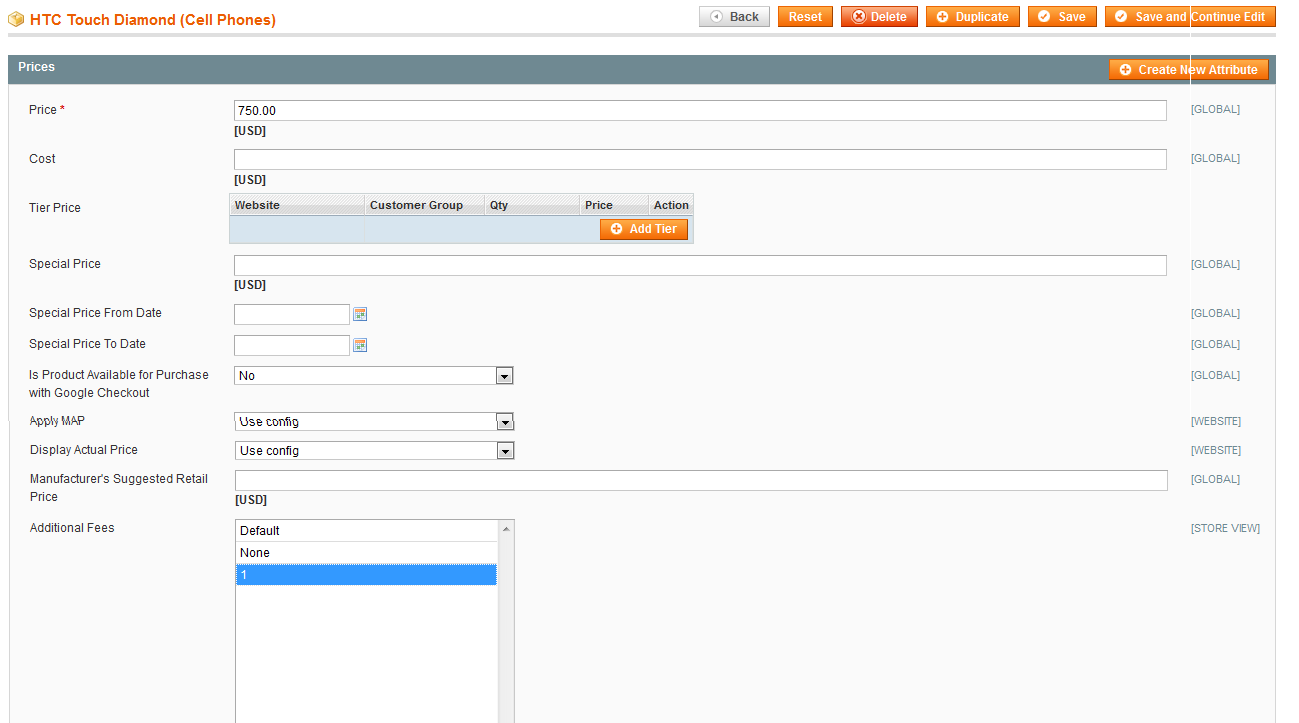This screenshot has width=1299, height=723.
Task: Click WEBSITE scope label beside Apply MAP
Action: pyautogui.click(x=1216, y=421)
